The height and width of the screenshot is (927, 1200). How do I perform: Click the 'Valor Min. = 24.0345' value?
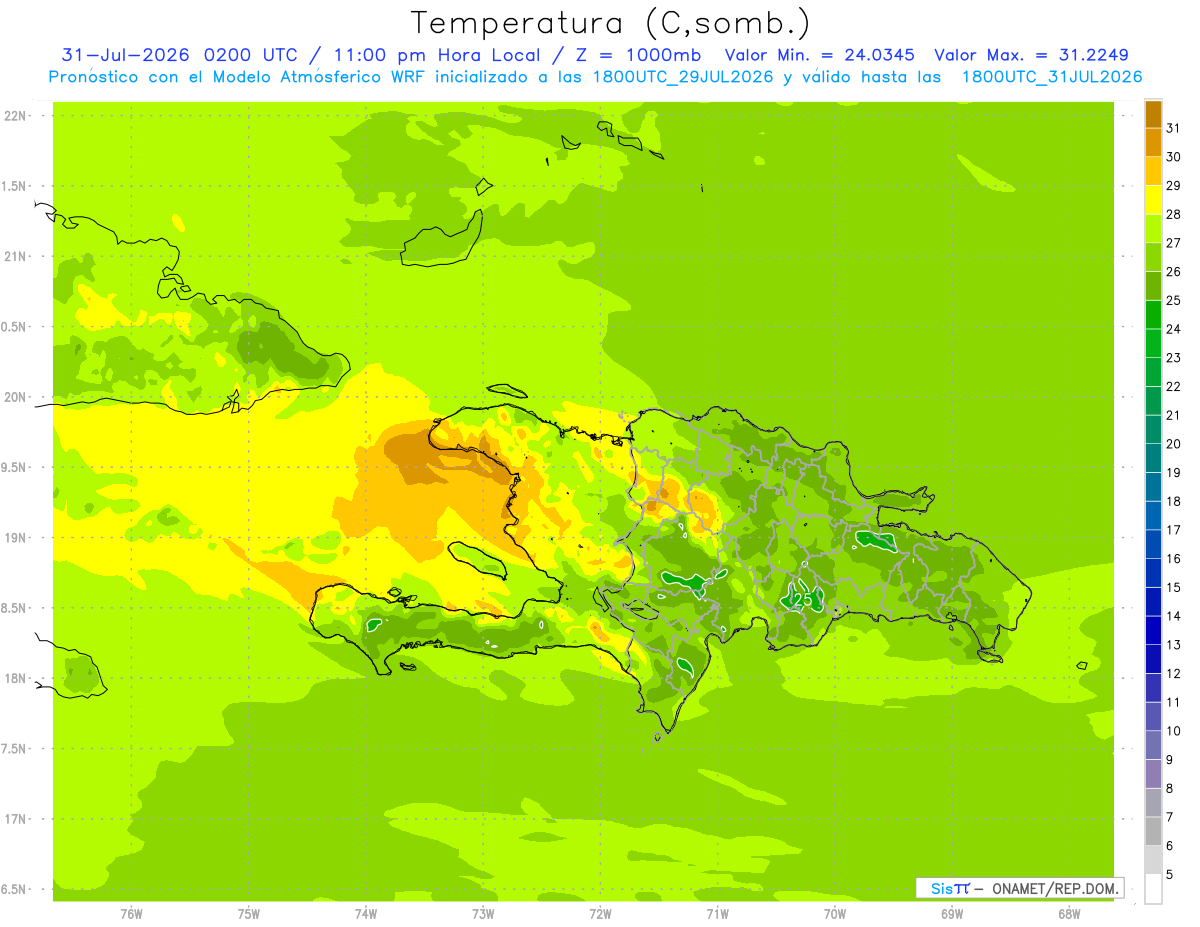(x=819, y=55)
